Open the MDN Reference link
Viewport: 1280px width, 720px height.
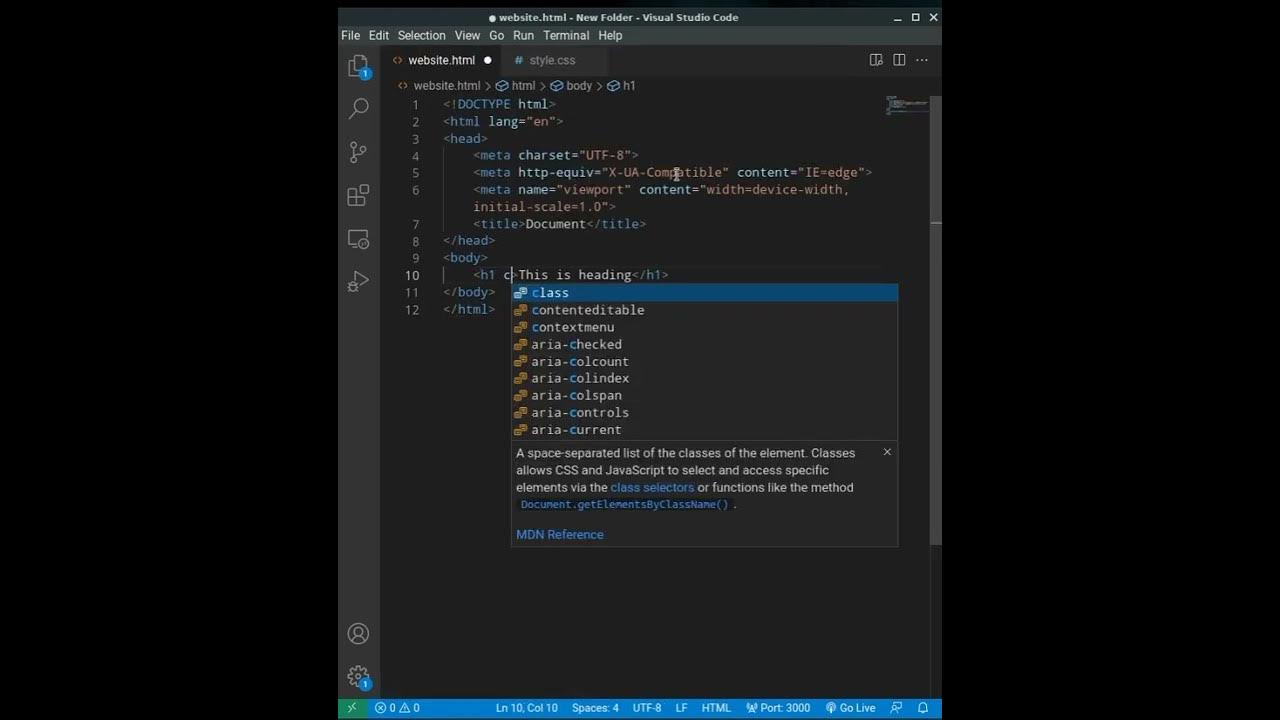pos(560,534)
